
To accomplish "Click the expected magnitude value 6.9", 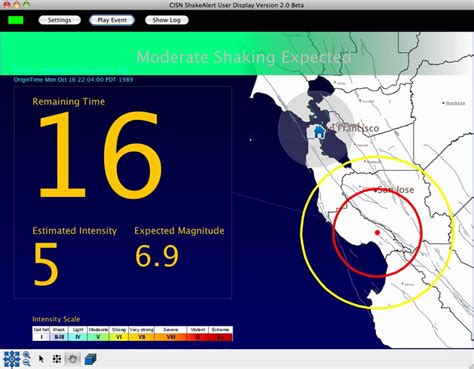I will point(157,256).
